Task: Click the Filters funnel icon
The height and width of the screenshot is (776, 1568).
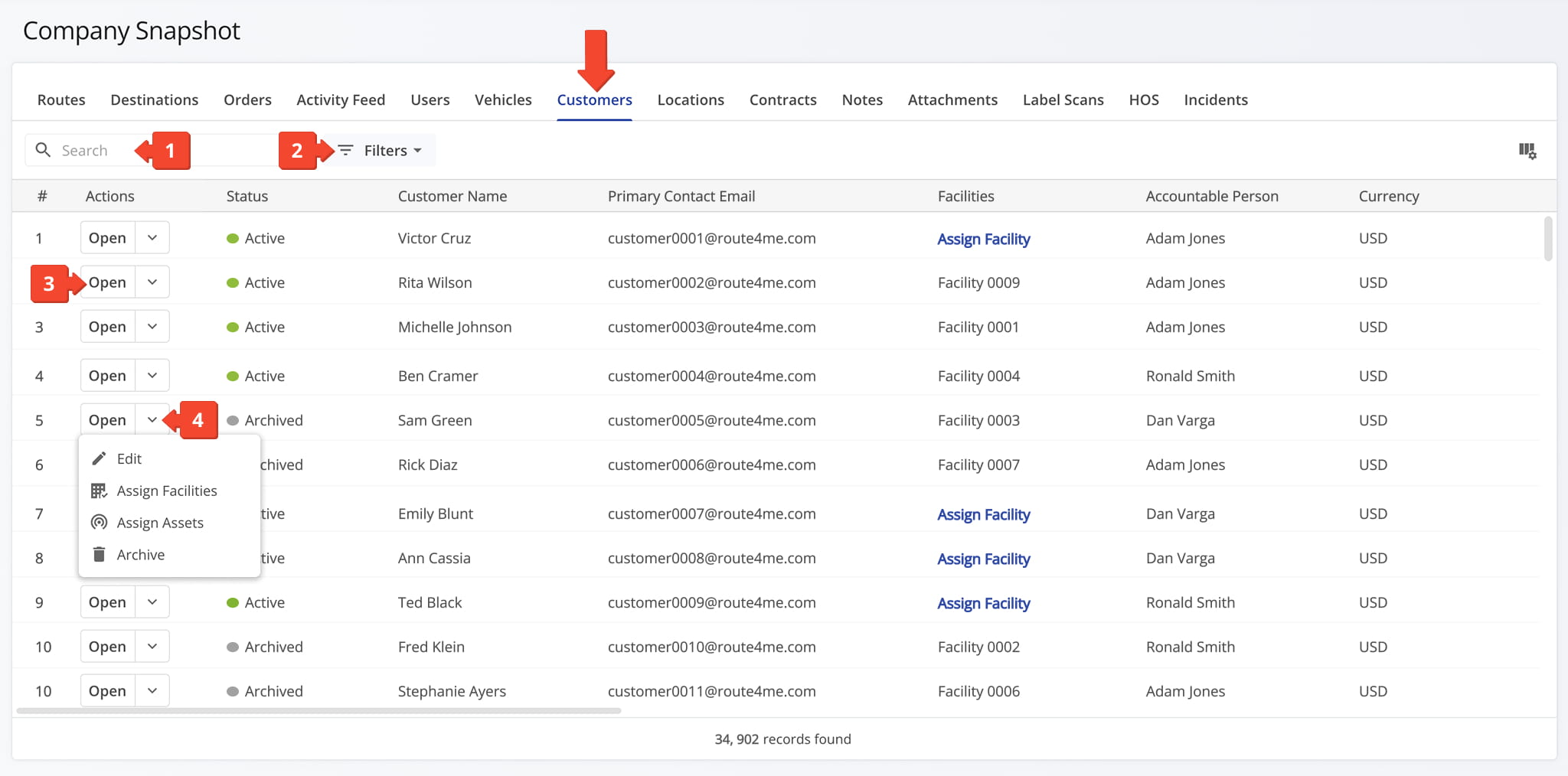Action: (x=346, y=150)
